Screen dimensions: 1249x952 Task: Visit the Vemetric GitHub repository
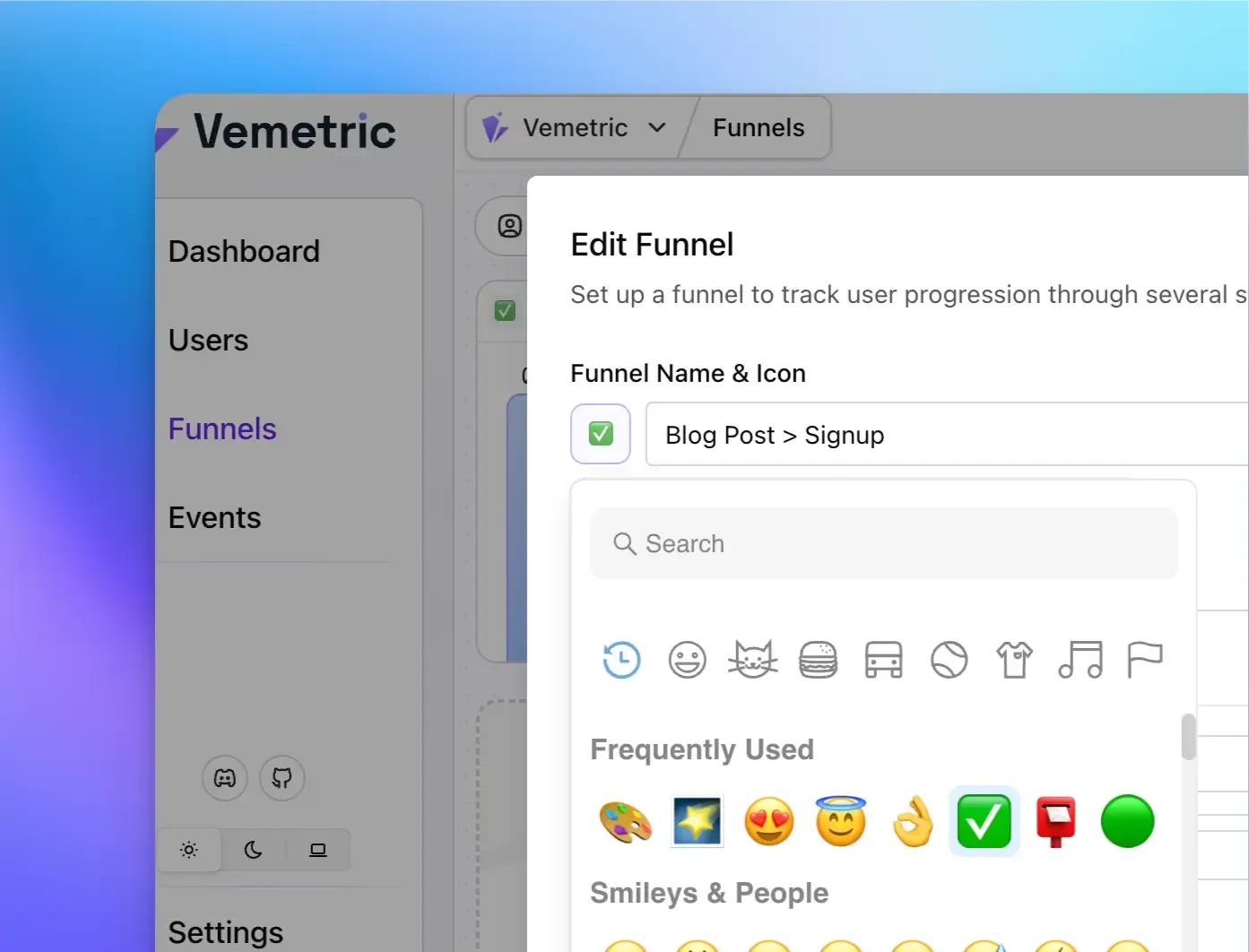point(282,778)
